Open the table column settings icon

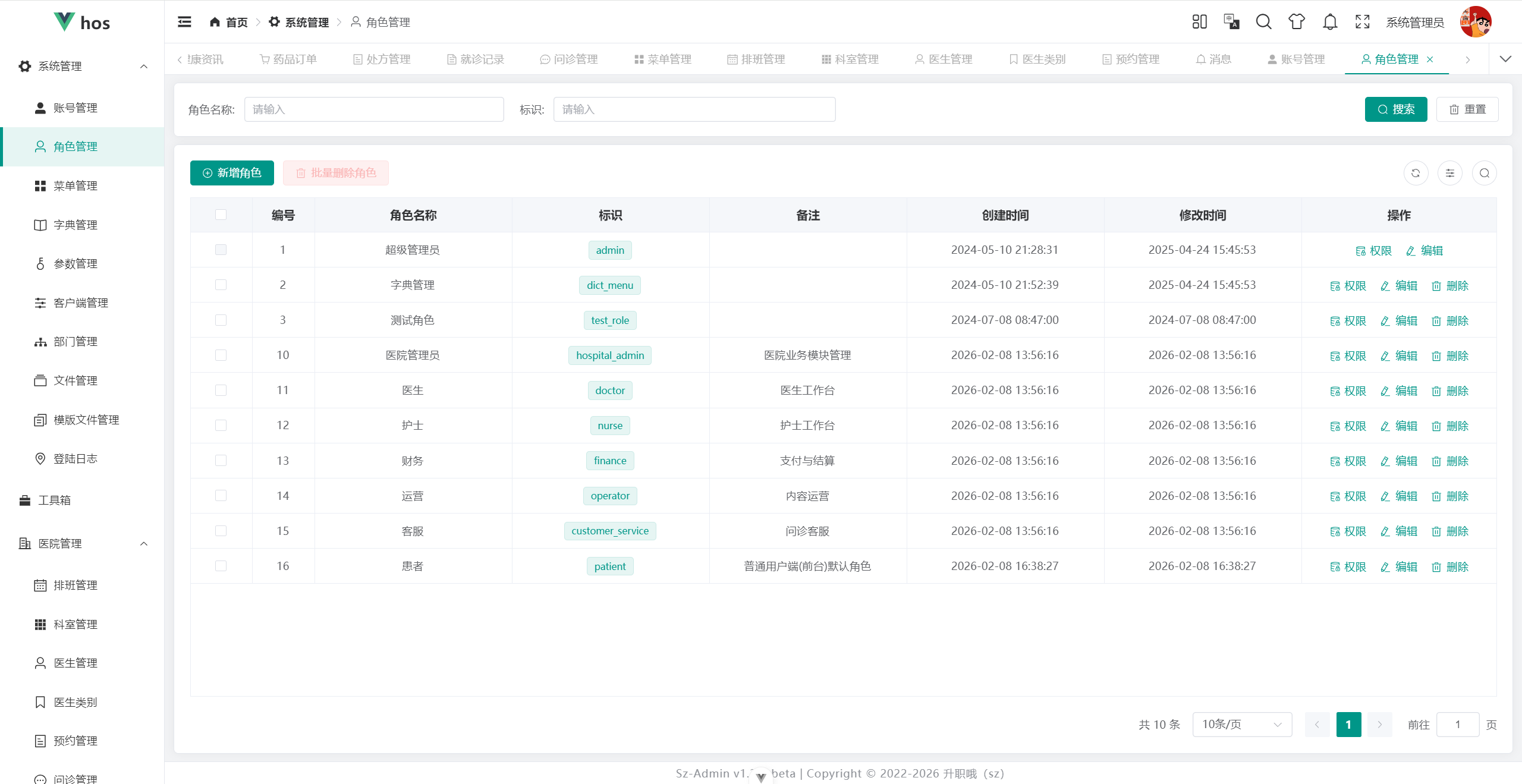(x=1450, y=173)
